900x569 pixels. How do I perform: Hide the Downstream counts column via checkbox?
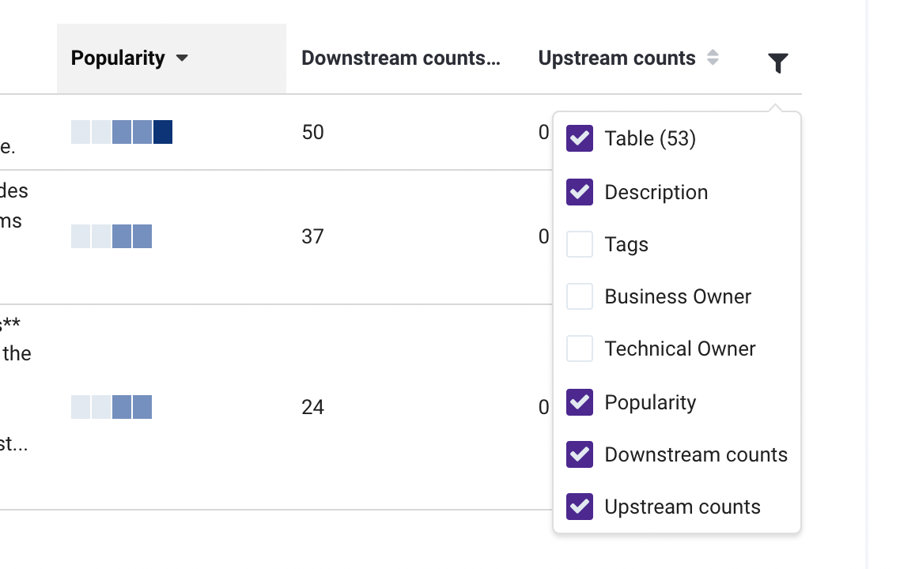580,454
